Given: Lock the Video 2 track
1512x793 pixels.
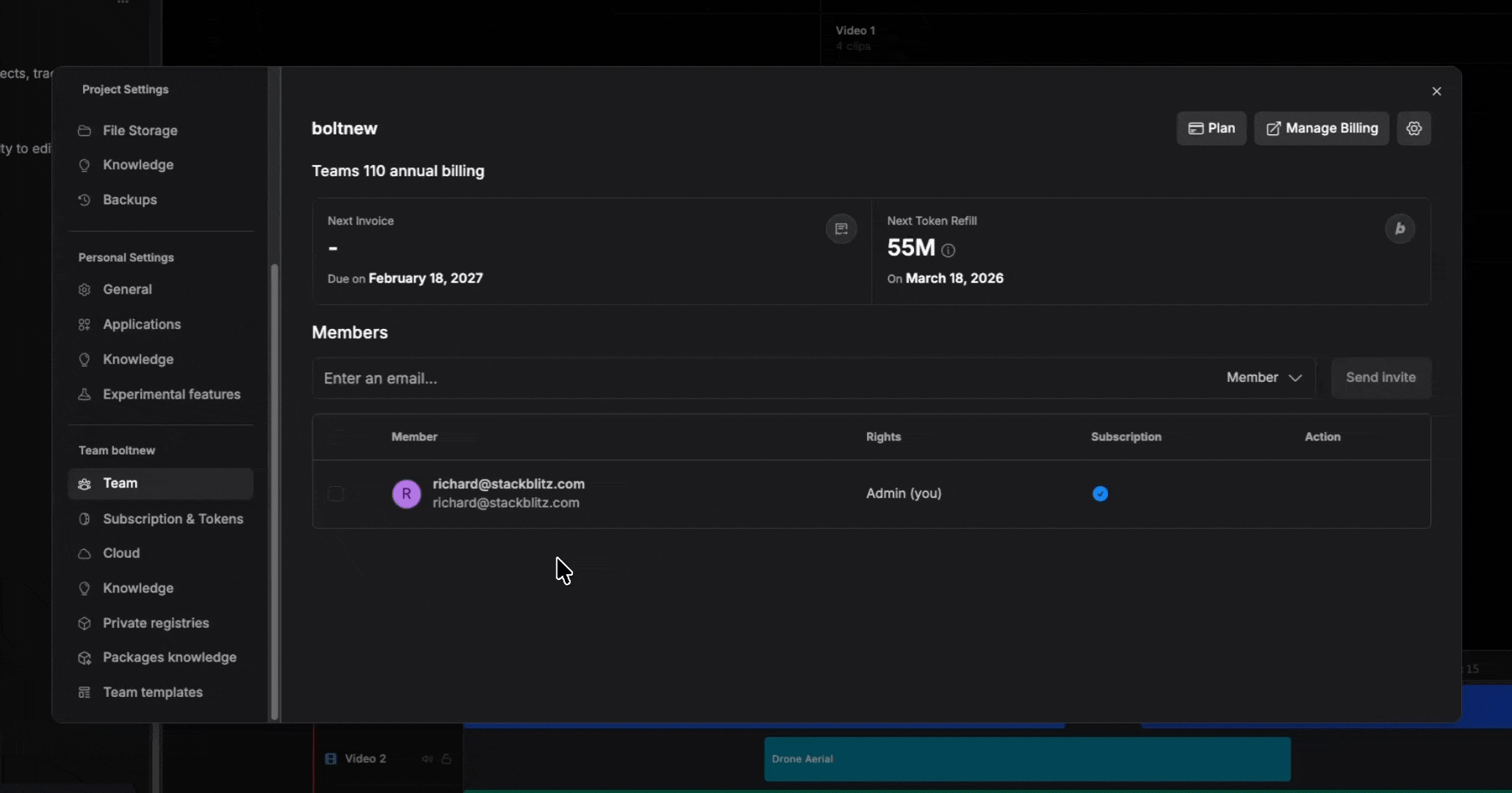Looking at the screenshot, I should pyautogui.click(x=446, y=758).
